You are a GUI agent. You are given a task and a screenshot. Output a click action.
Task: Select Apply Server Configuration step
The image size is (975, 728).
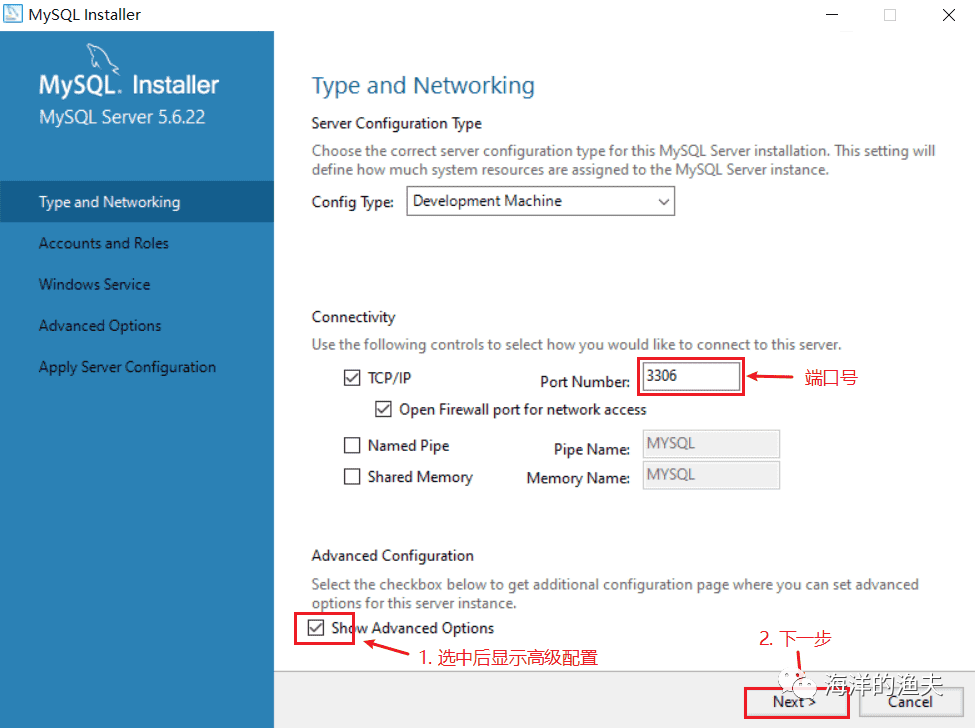tap(127, 367)
